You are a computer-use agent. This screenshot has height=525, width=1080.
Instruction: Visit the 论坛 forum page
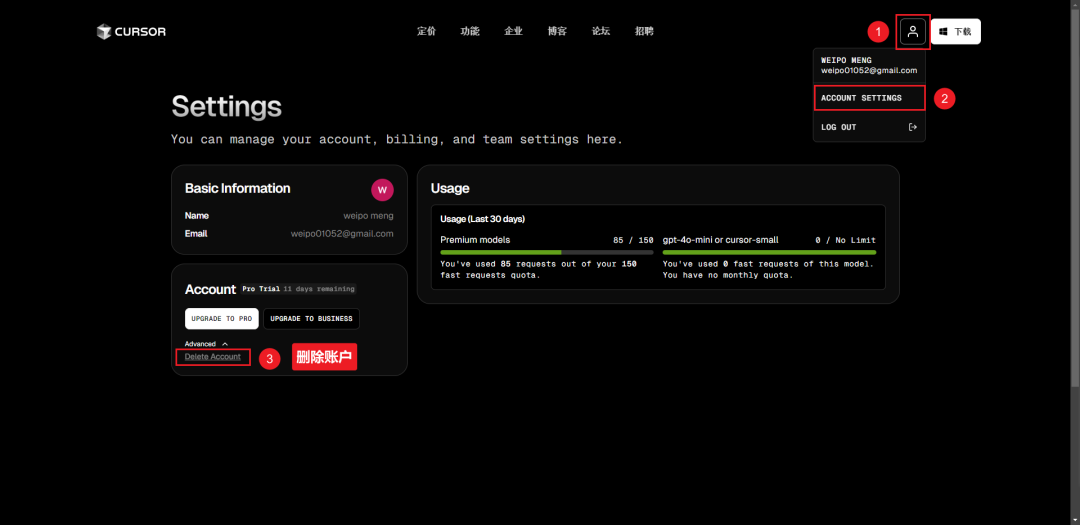600,32
